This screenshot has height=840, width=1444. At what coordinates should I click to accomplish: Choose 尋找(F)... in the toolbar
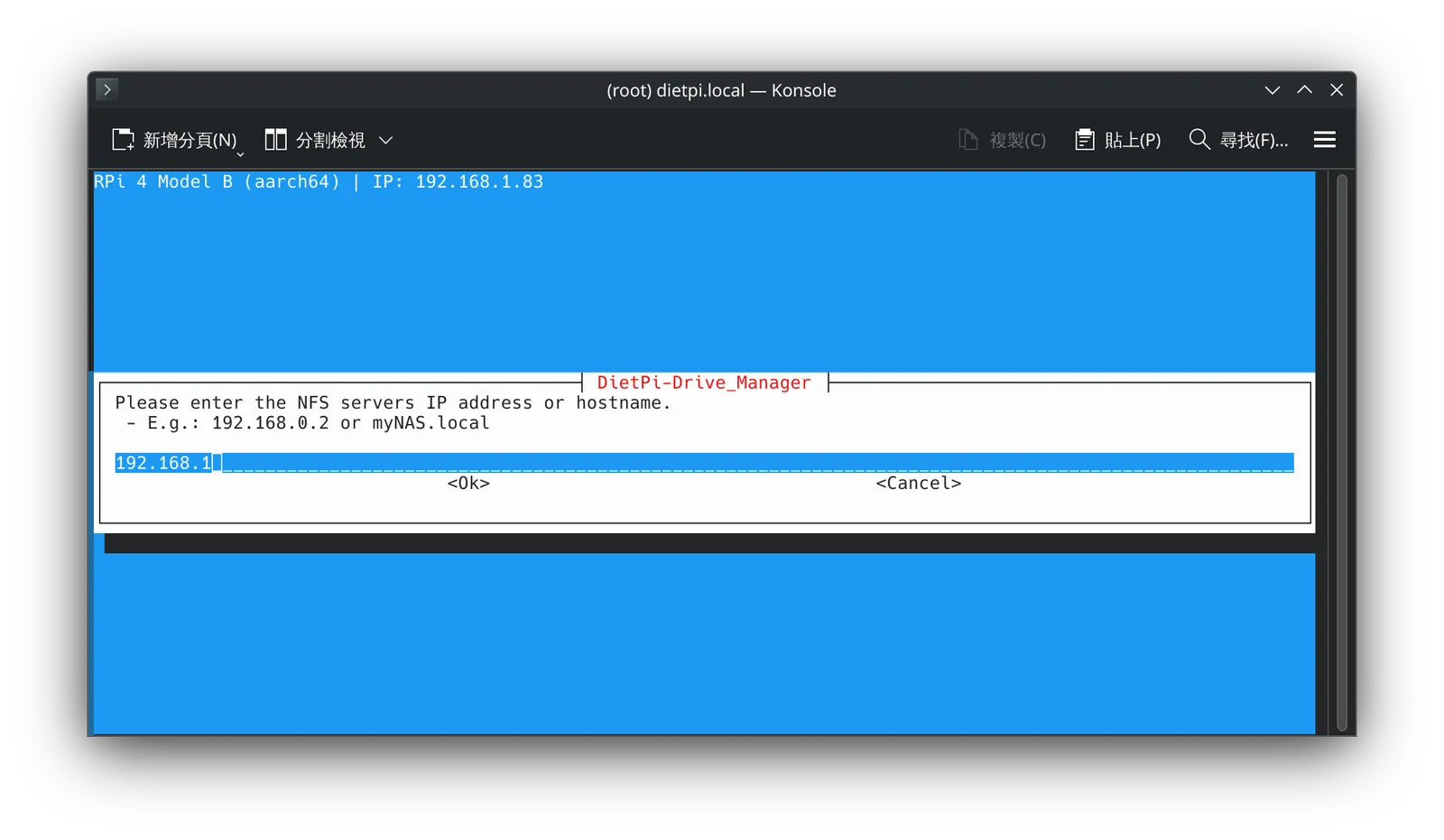pos(1254,140)
